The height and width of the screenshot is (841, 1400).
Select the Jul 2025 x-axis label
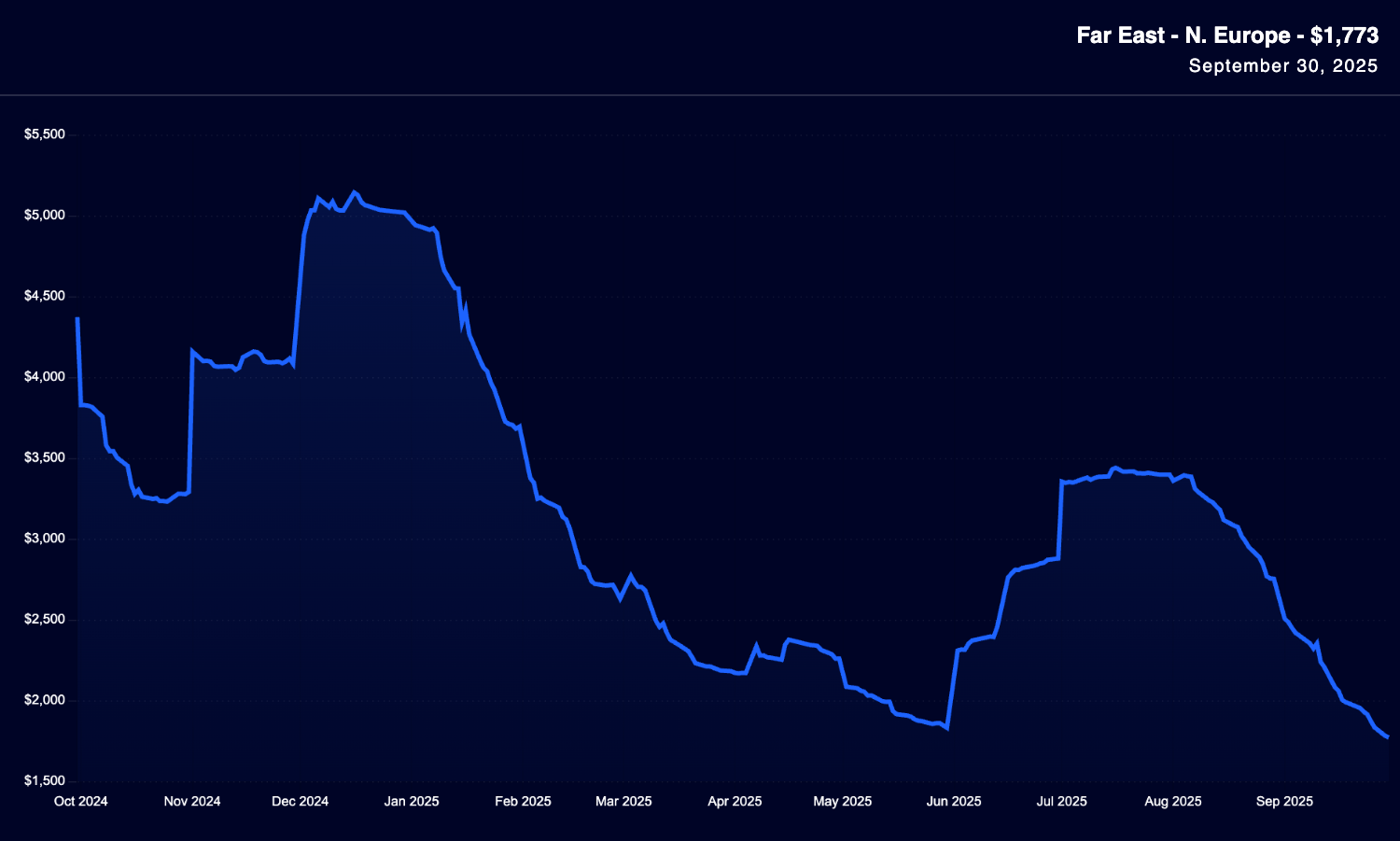(1062, 801)
